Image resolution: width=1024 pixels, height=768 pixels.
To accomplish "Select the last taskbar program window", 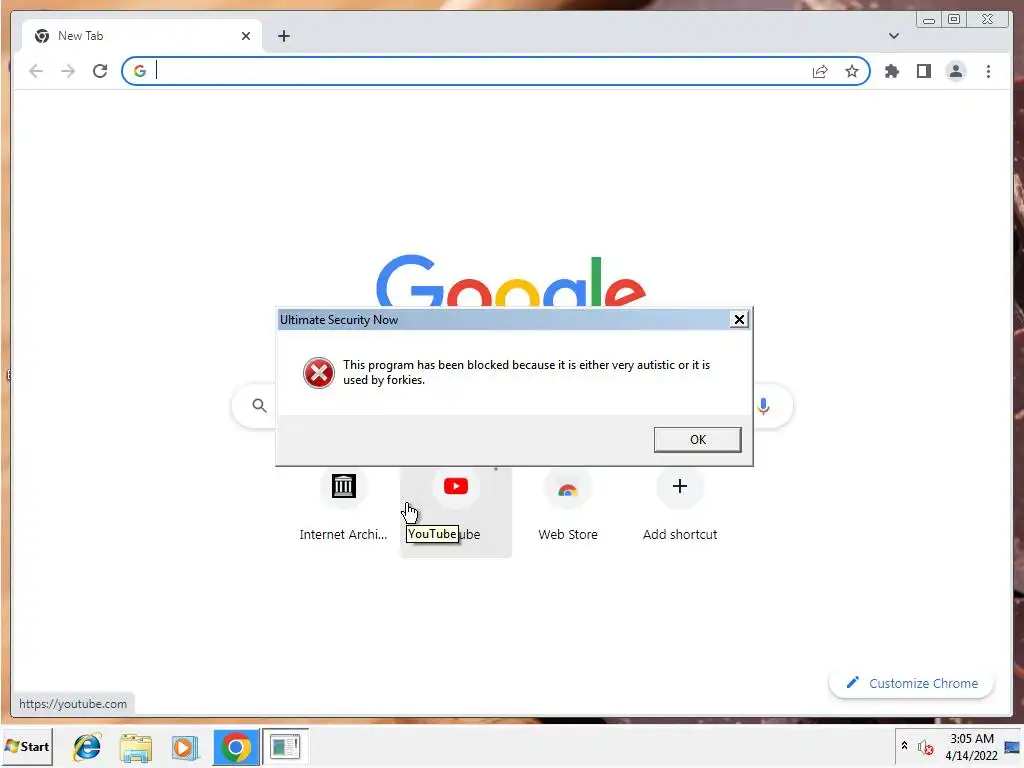I will pos(285,746).
